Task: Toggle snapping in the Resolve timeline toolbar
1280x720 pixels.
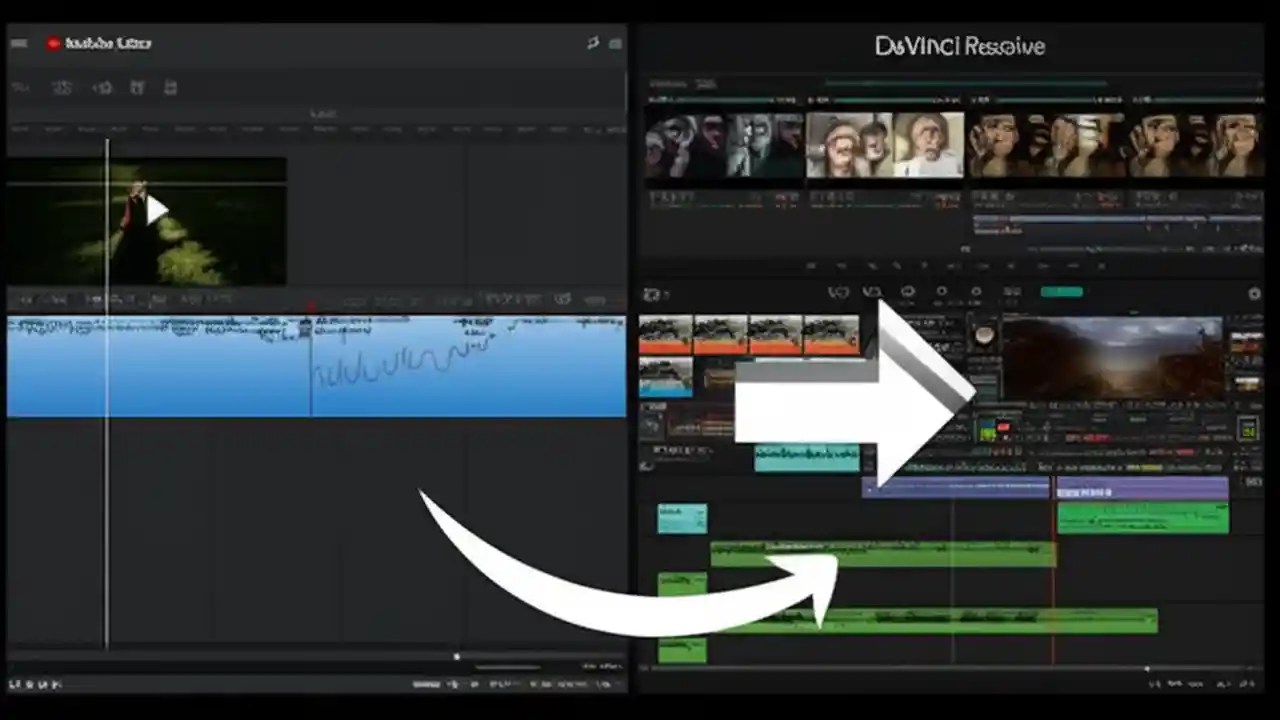Action: tap(908, 292)
